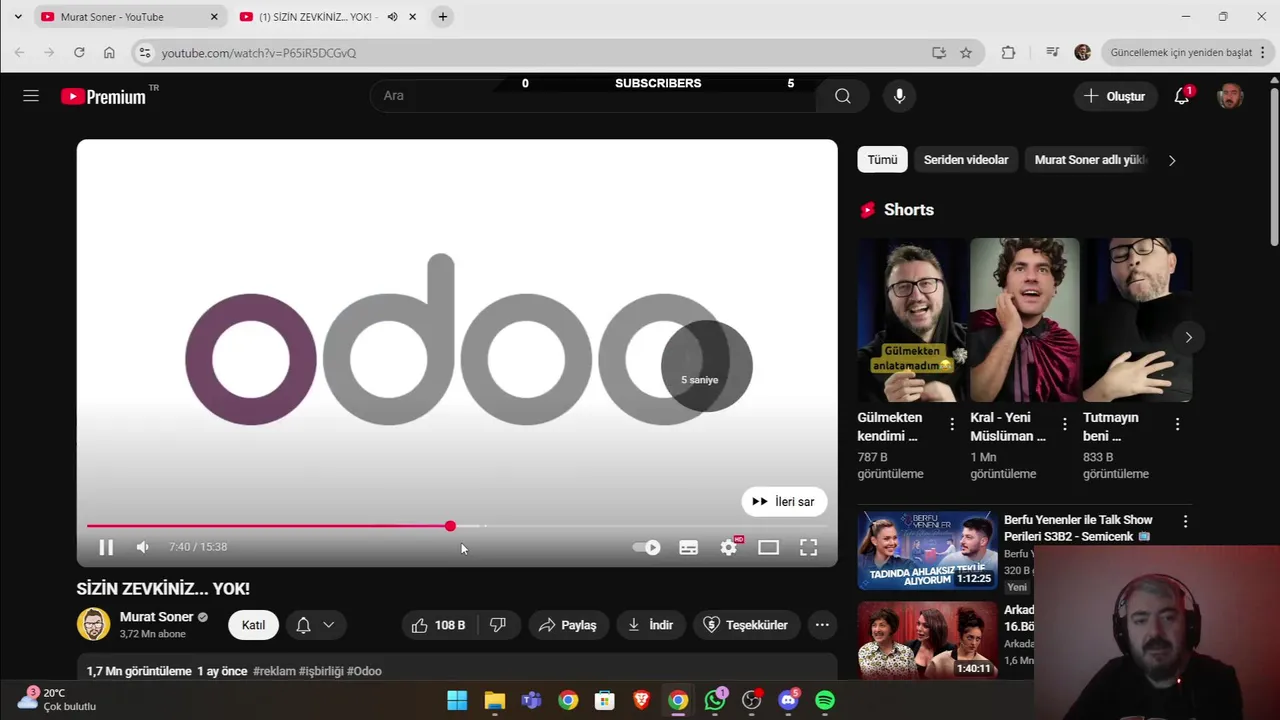Open Discord from the taskbar
The width and height of the screenshot is (1280, 720).
788,700
